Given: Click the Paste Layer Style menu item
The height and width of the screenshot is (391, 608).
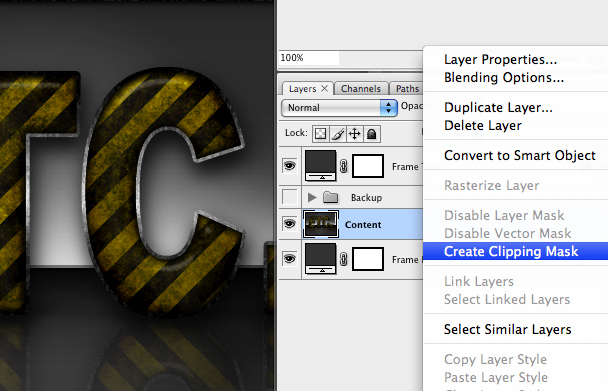Looking at the screenshot, I should pos(496,377).
